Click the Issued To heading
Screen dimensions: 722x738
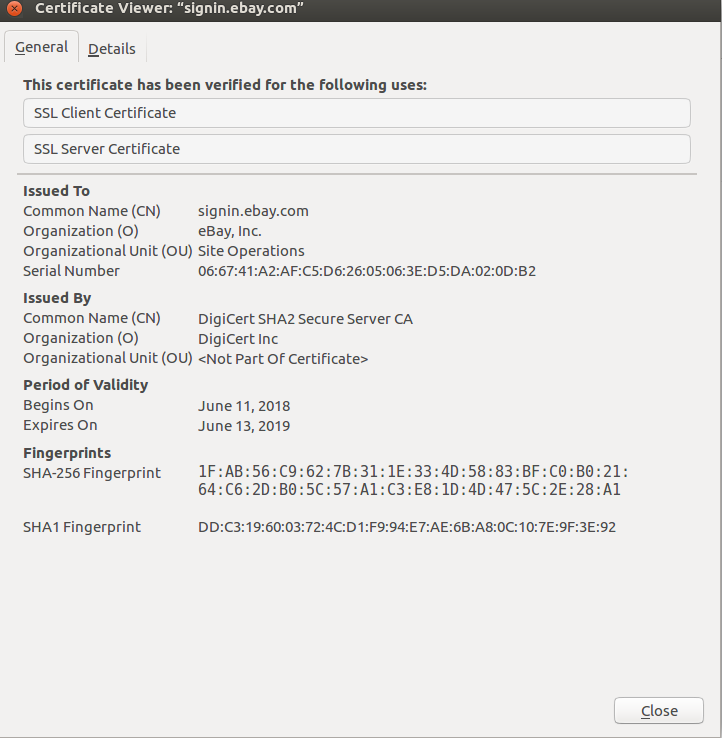pyautogui.click(x=56, y=191)
